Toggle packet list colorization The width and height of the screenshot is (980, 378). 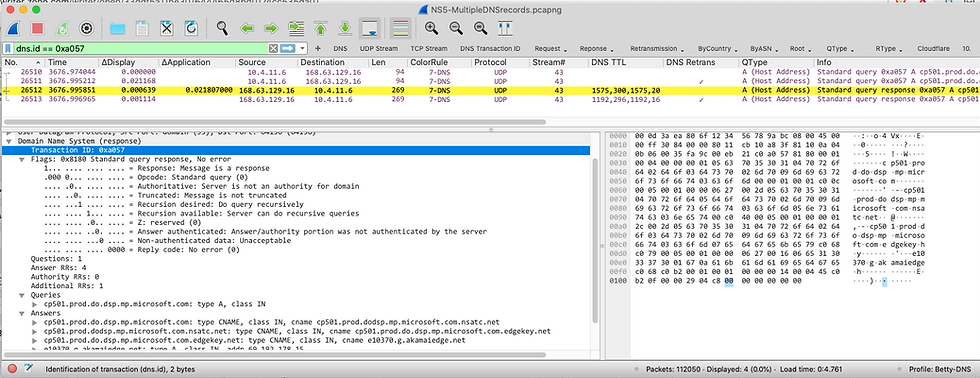[x=400, y=28]
